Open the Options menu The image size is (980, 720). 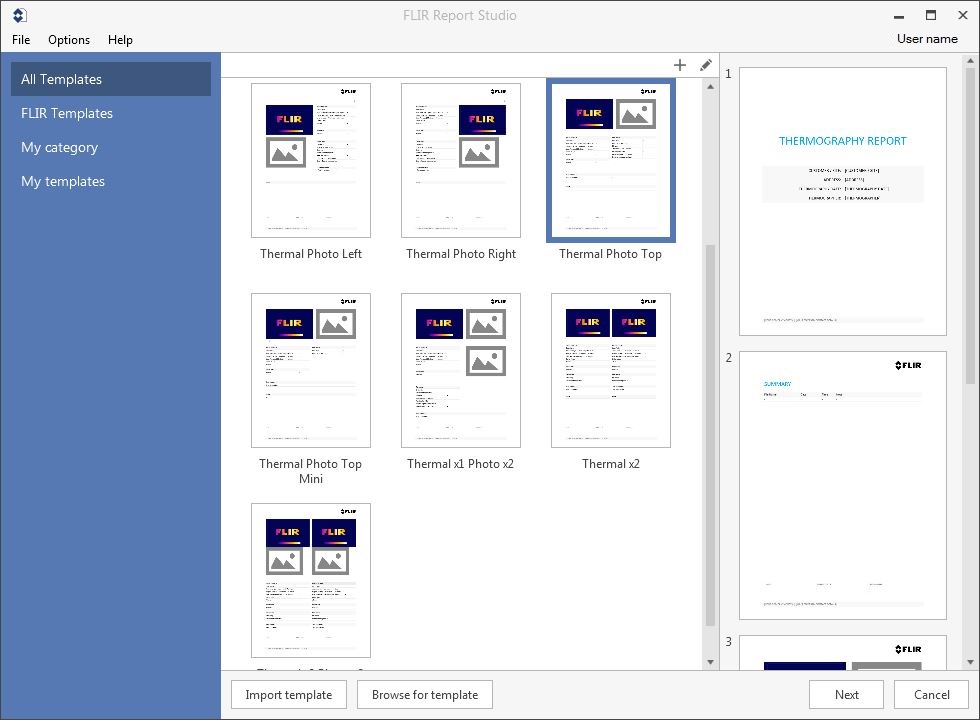coord(69,40)
